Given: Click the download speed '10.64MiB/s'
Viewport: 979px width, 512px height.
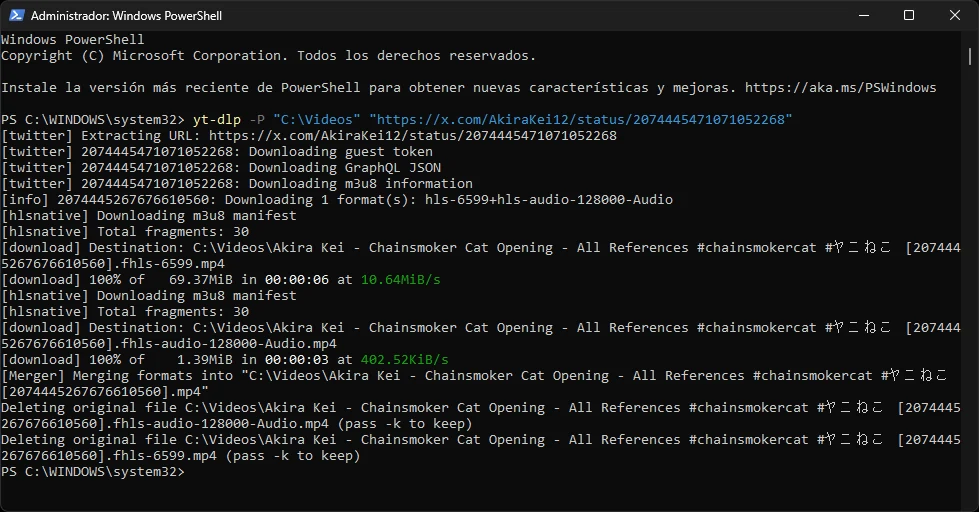Looking at the screenshot, I should tap(401, 280).
